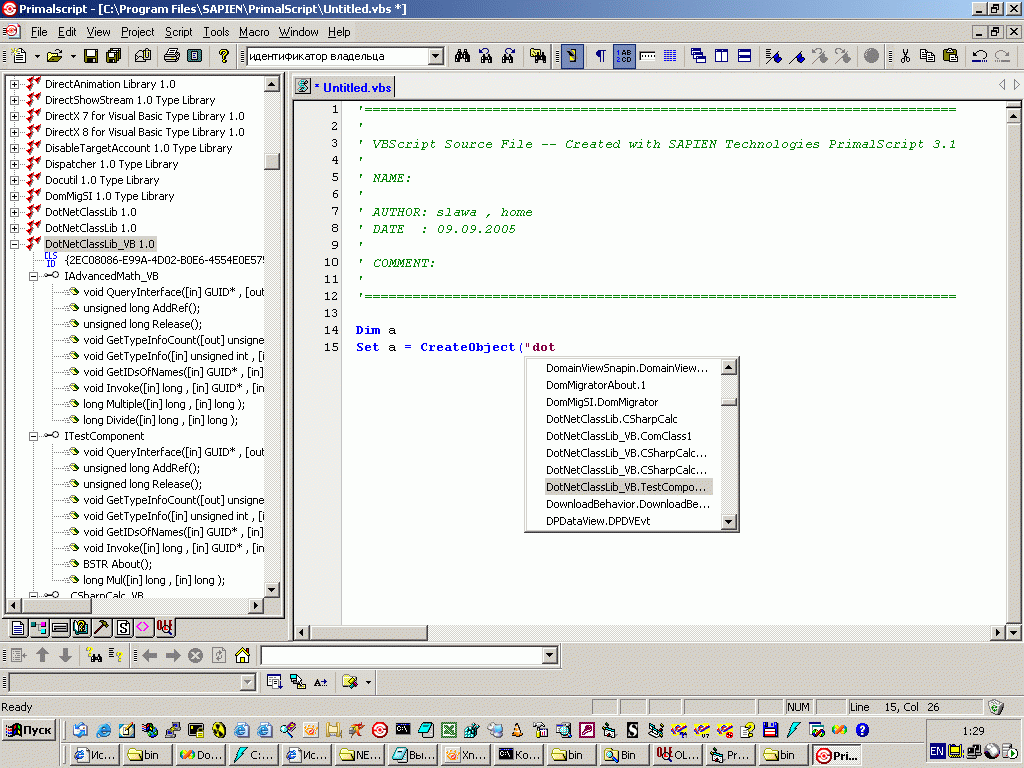Open the File menu
The width and height of the screenshot is (1024, 768).
[x=39, y=32]
